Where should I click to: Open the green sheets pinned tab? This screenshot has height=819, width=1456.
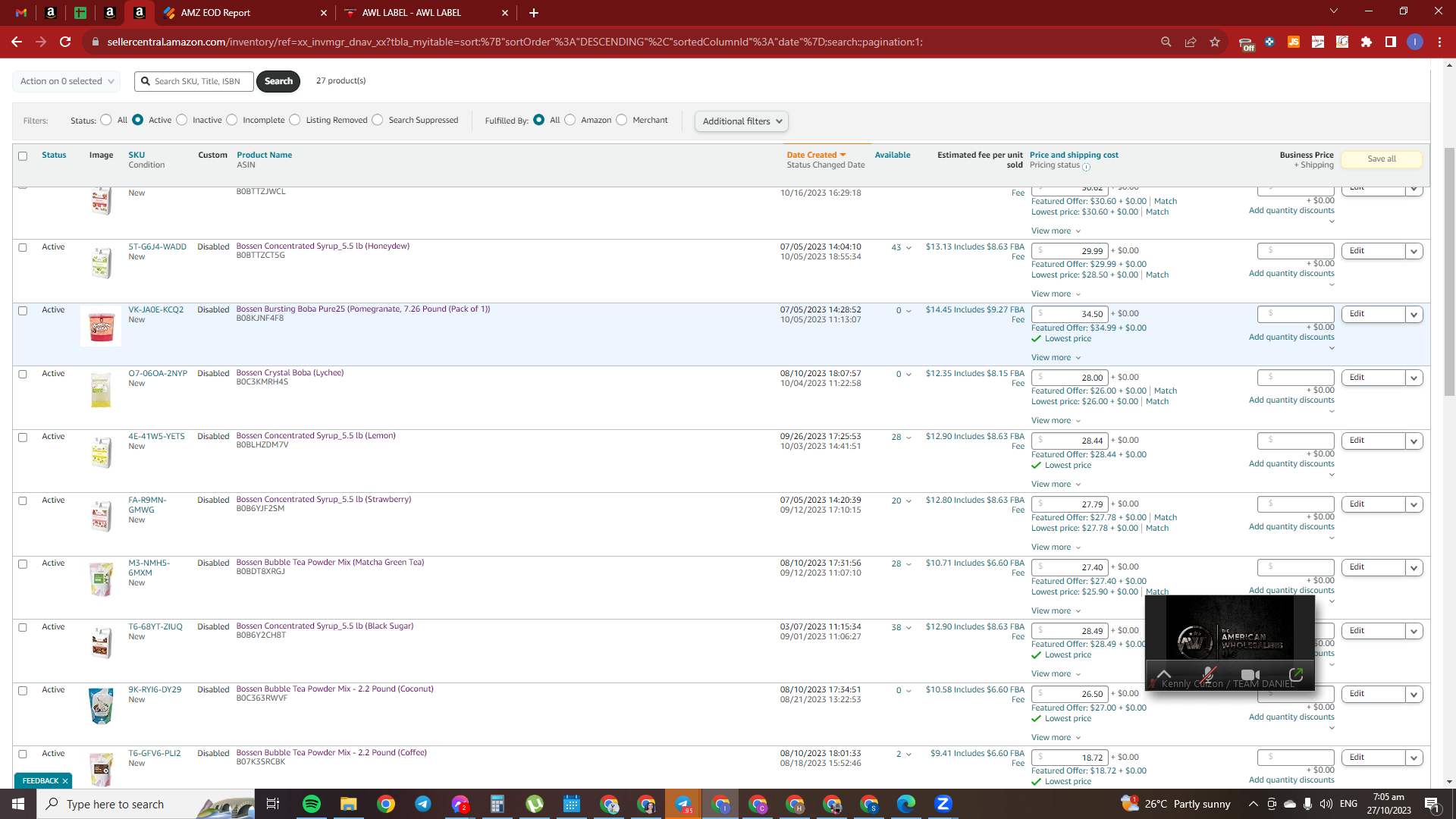80,12
